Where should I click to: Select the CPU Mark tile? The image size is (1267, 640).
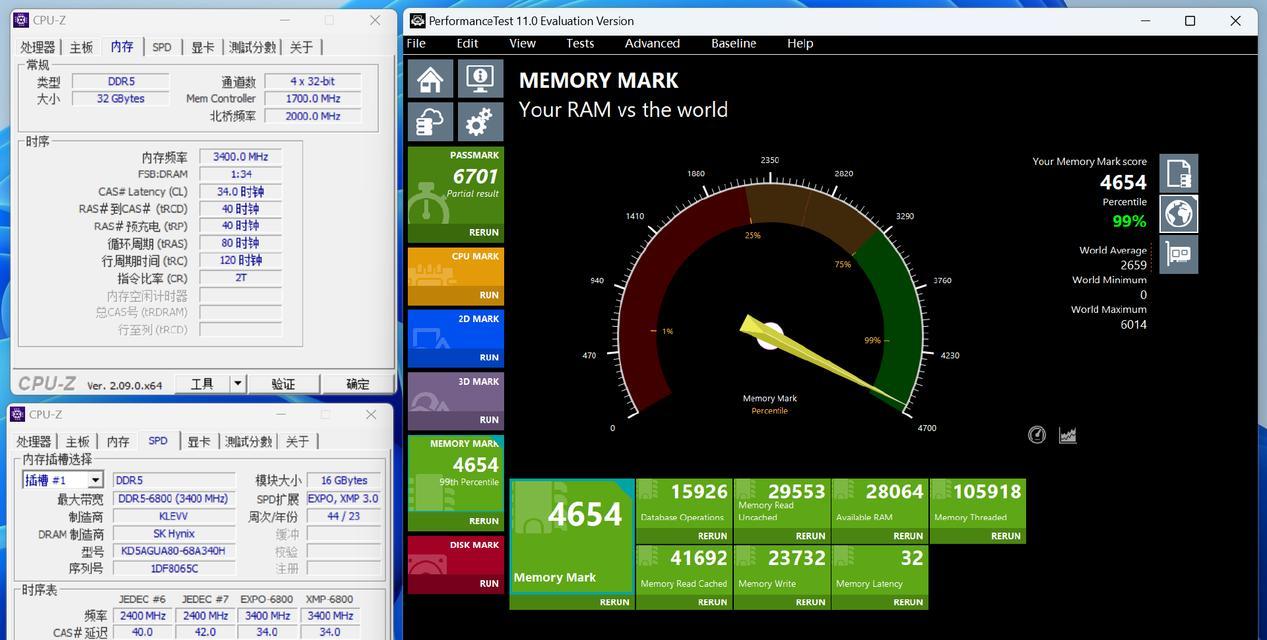point(456,276)
